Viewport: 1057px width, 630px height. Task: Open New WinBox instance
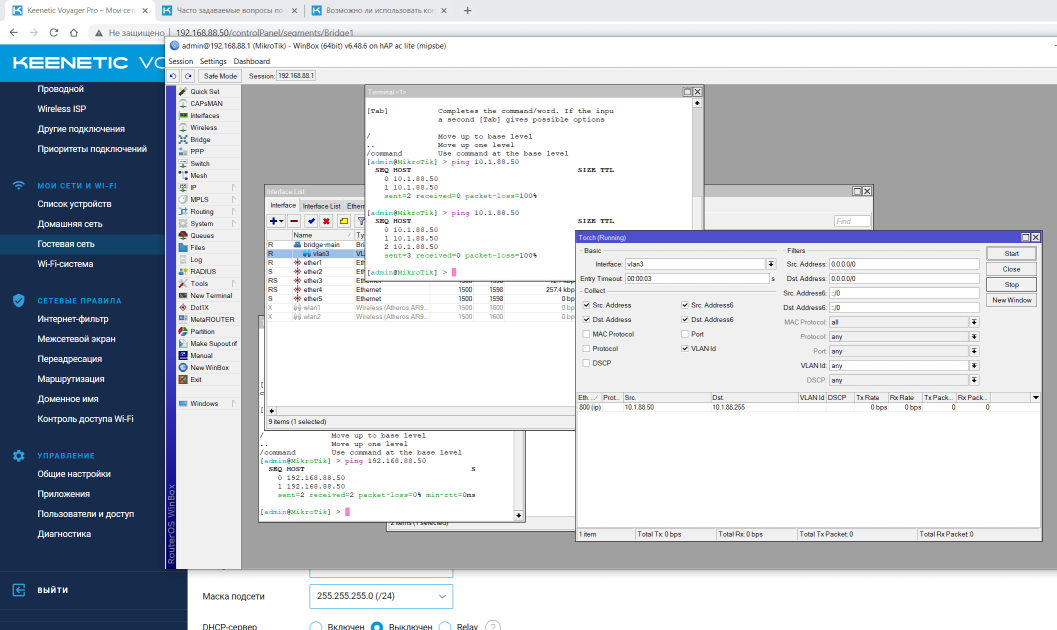[209, 368]
